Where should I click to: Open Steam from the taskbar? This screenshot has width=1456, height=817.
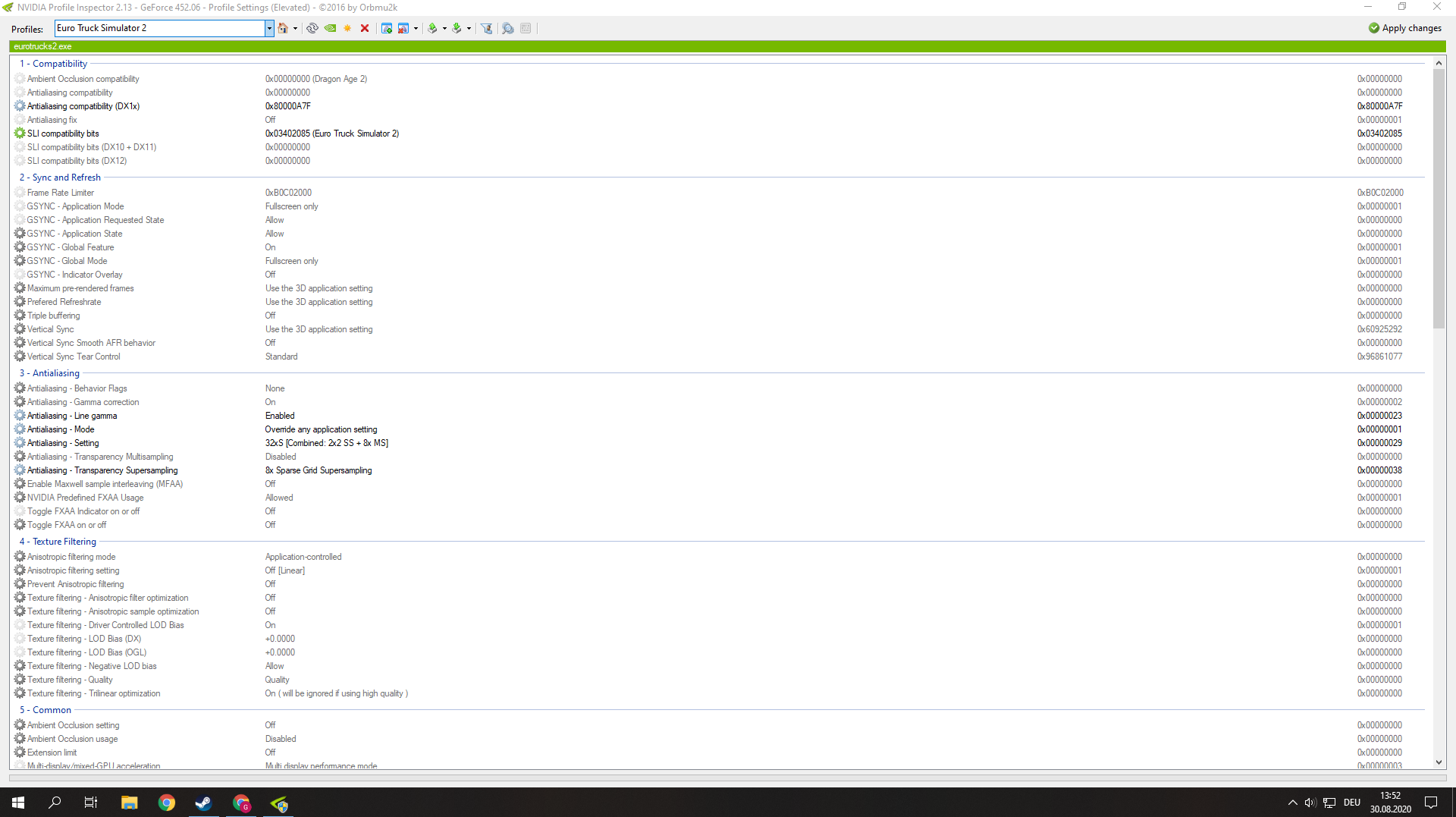[x=203, y=803]
